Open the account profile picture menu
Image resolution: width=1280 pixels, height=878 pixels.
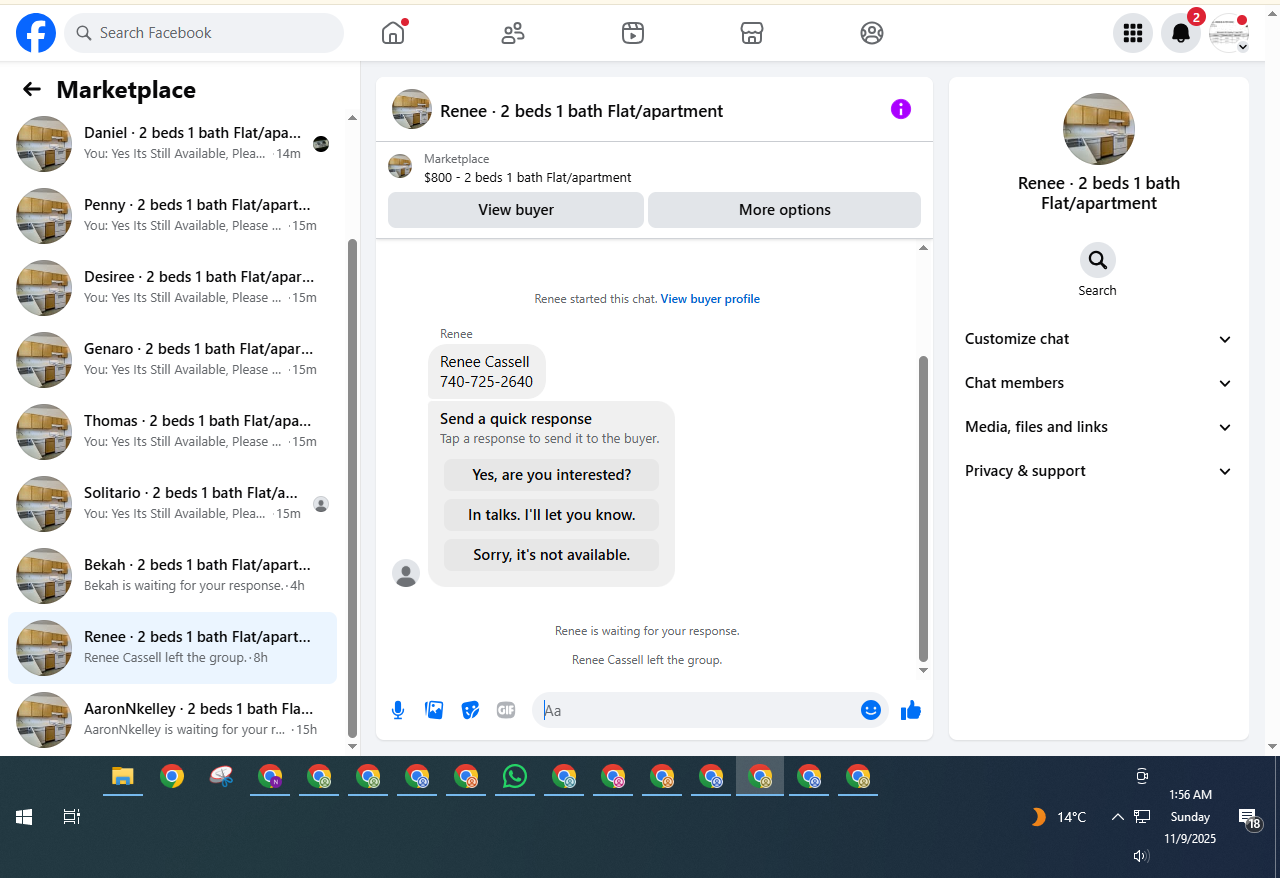1229,33
